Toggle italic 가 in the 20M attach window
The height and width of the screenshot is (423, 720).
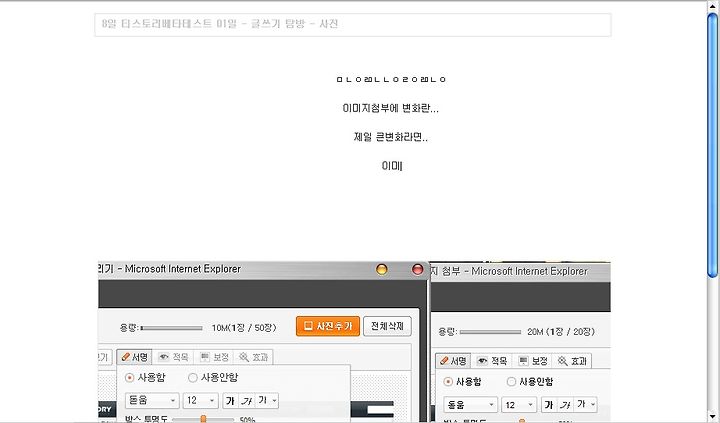tap(566, 405)
